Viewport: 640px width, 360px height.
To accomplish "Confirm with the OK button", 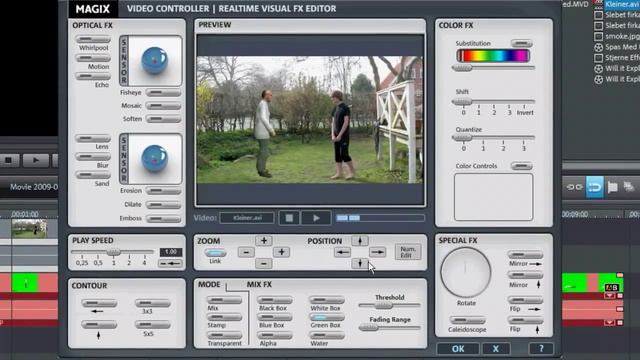I will tap(458, 349).
